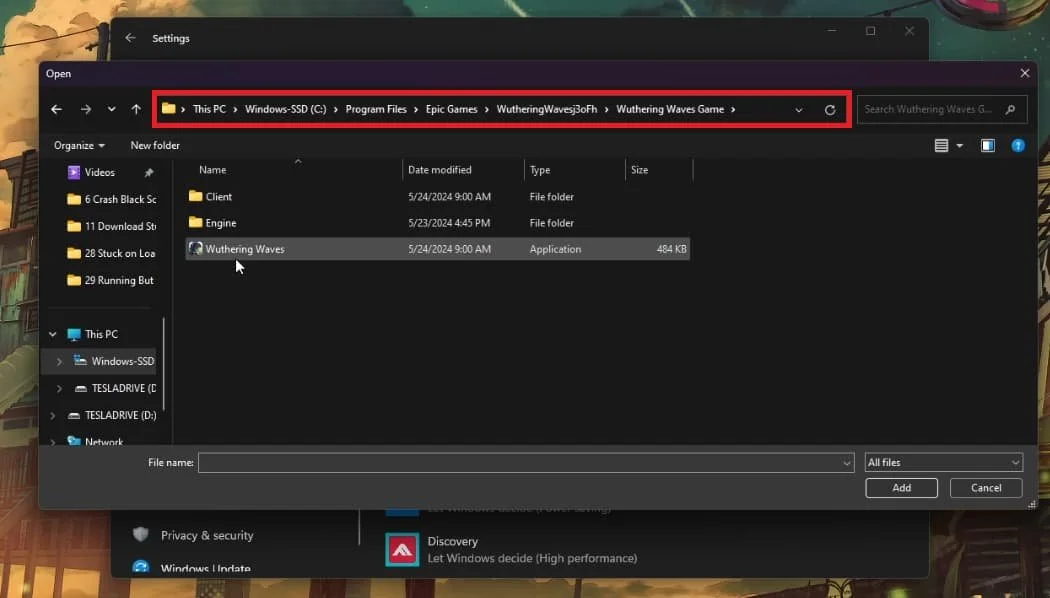1050x598 pixels.
Task: Expand the TESLADRIVE node under This PC
Action: [59, 388]
